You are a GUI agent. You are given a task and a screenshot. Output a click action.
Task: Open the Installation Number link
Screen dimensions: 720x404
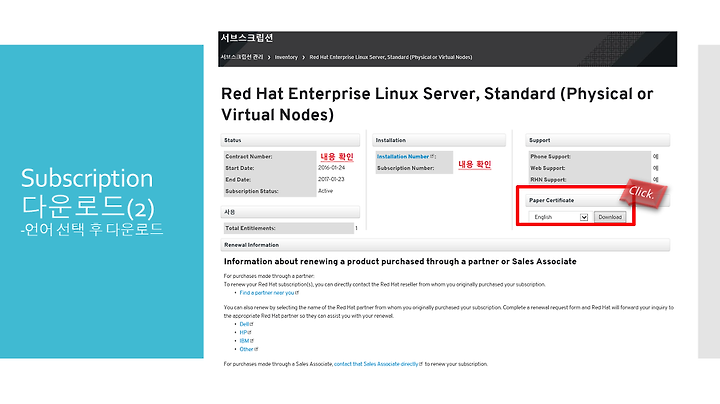click(x=403, y=157)
